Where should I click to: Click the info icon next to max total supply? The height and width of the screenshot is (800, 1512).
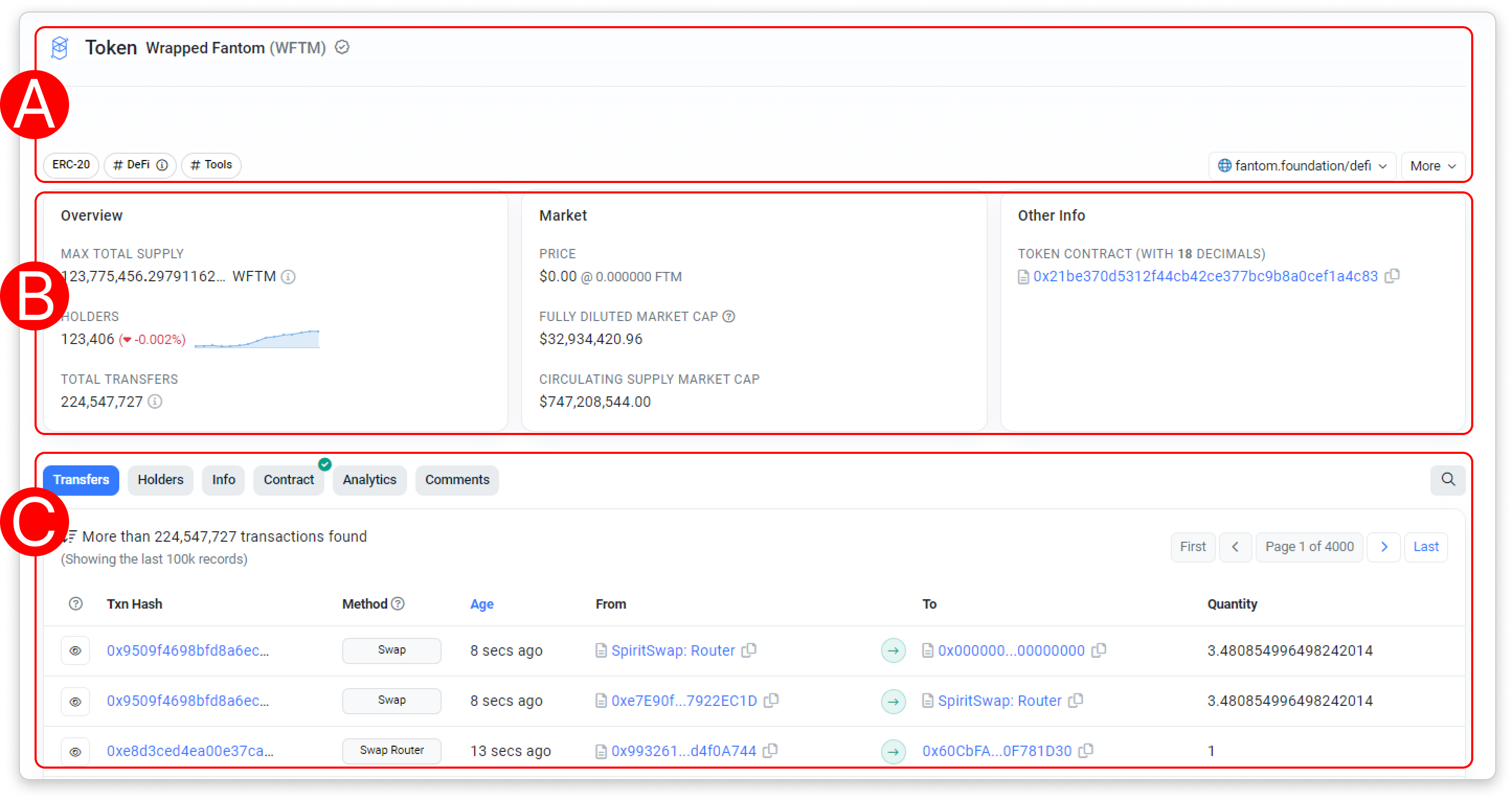coord(288,276)
